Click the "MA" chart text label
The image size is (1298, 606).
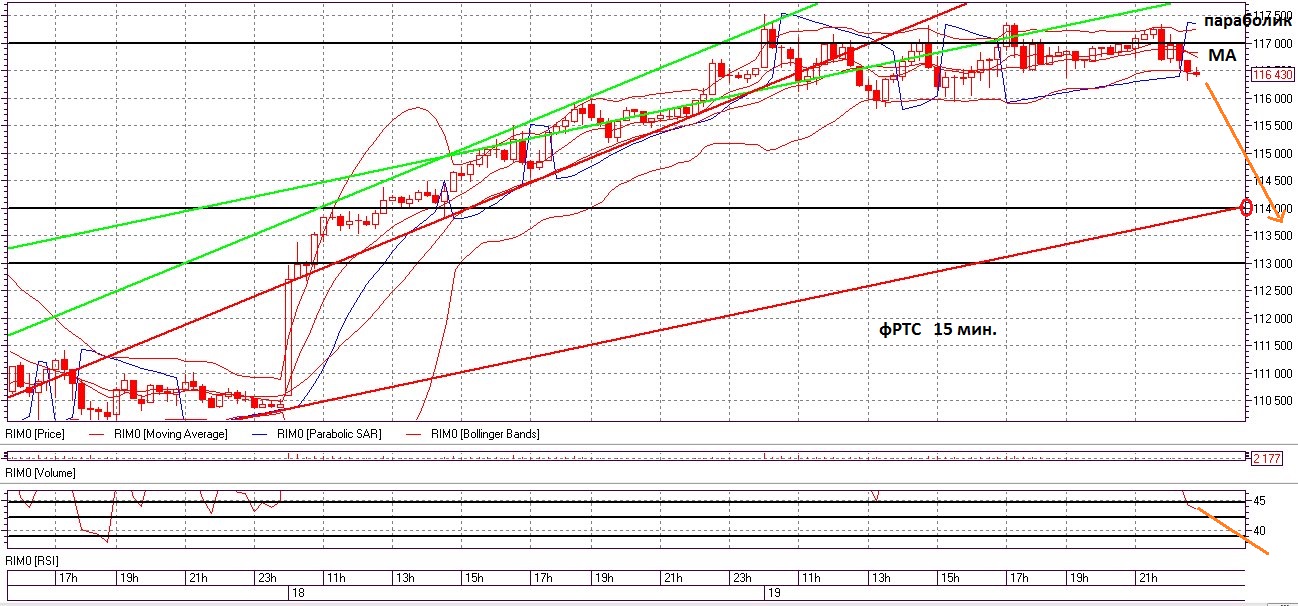(x=1222, y=56)
